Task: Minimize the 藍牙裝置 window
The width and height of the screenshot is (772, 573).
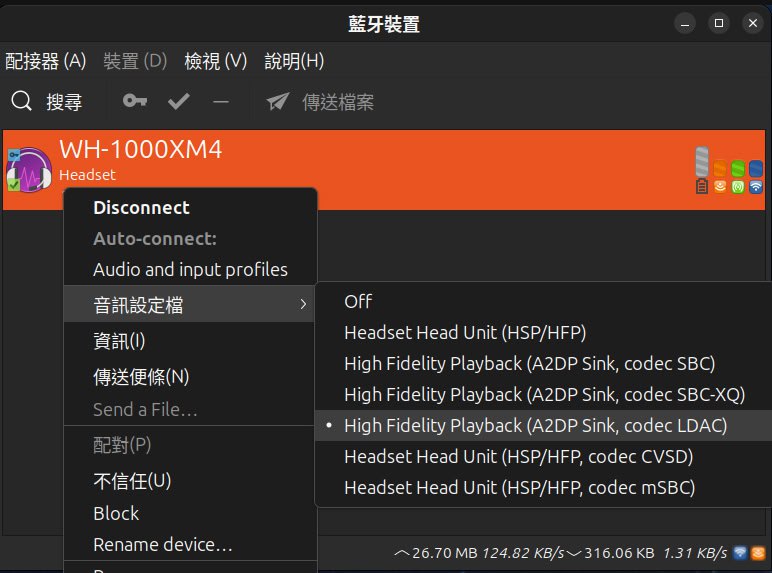Action: (685, 23)
